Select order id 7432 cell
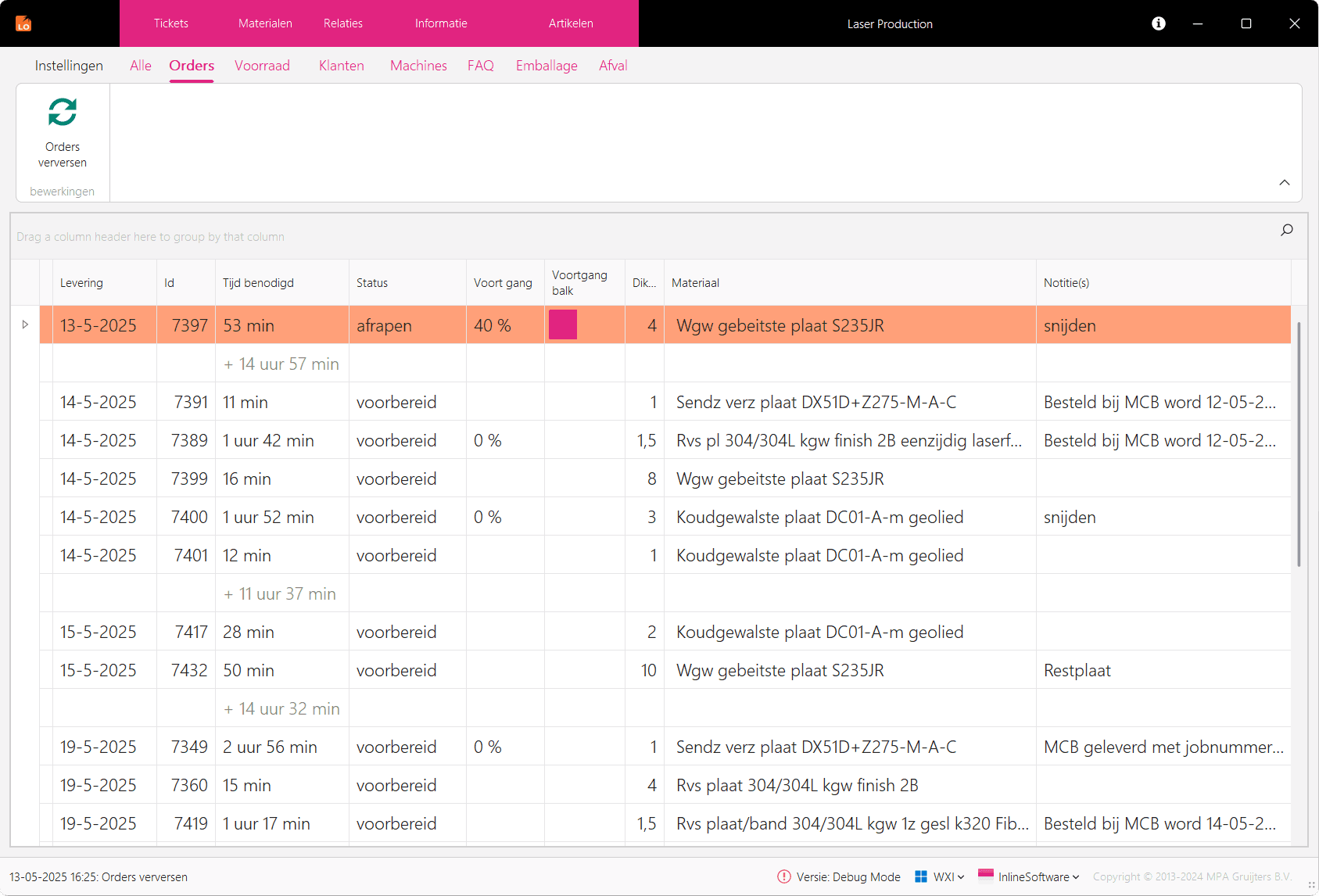 (x=186, y=670)
